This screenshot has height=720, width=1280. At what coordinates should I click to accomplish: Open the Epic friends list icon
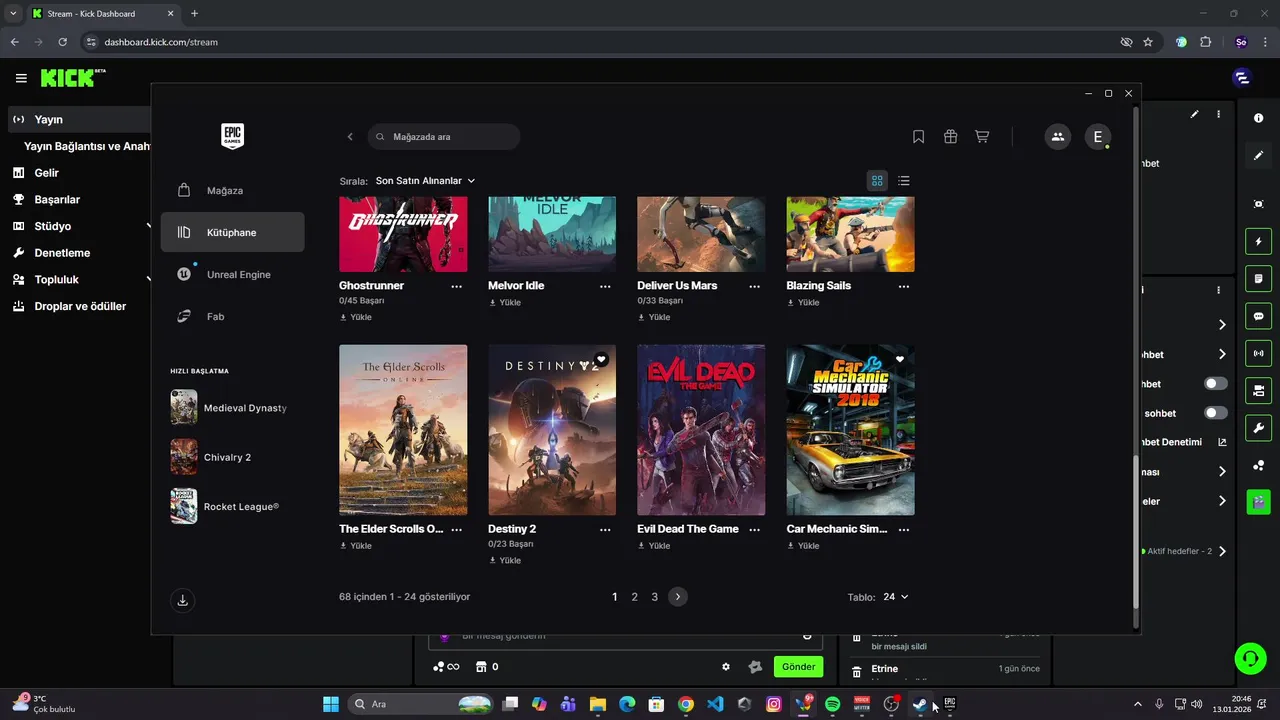point(1058,137)
